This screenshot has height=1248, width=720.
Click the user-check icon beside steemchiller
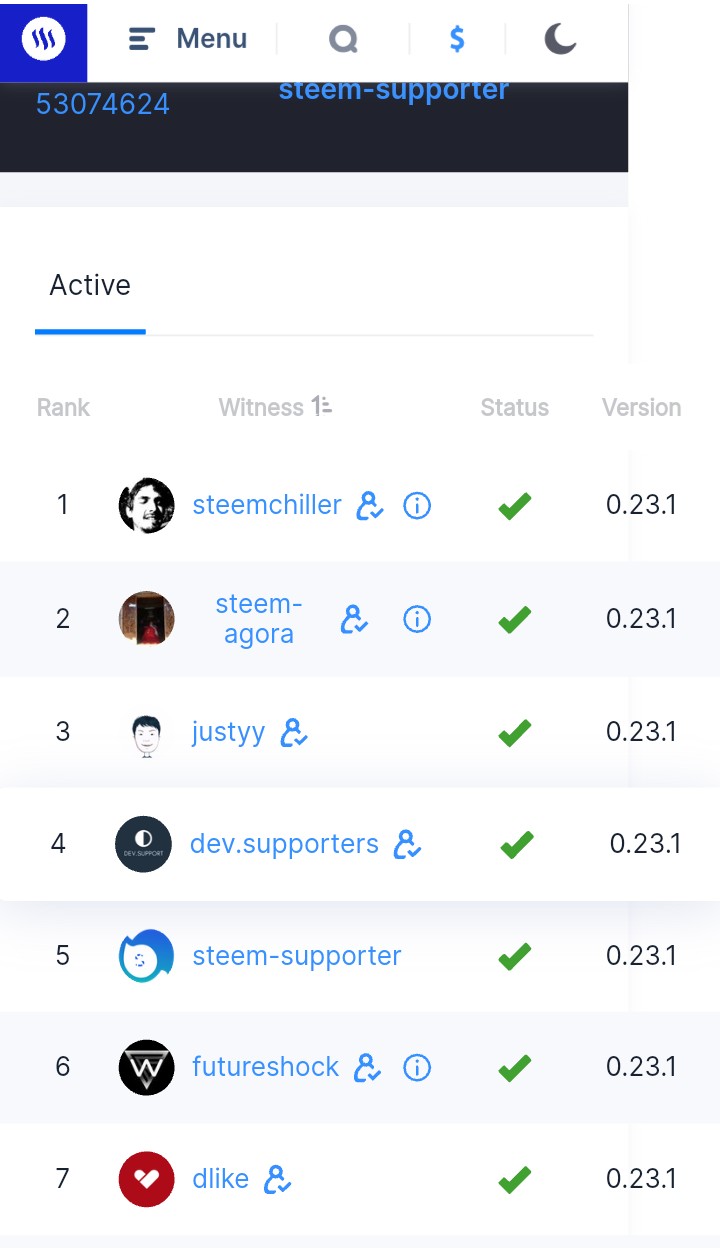pos(370,506)
